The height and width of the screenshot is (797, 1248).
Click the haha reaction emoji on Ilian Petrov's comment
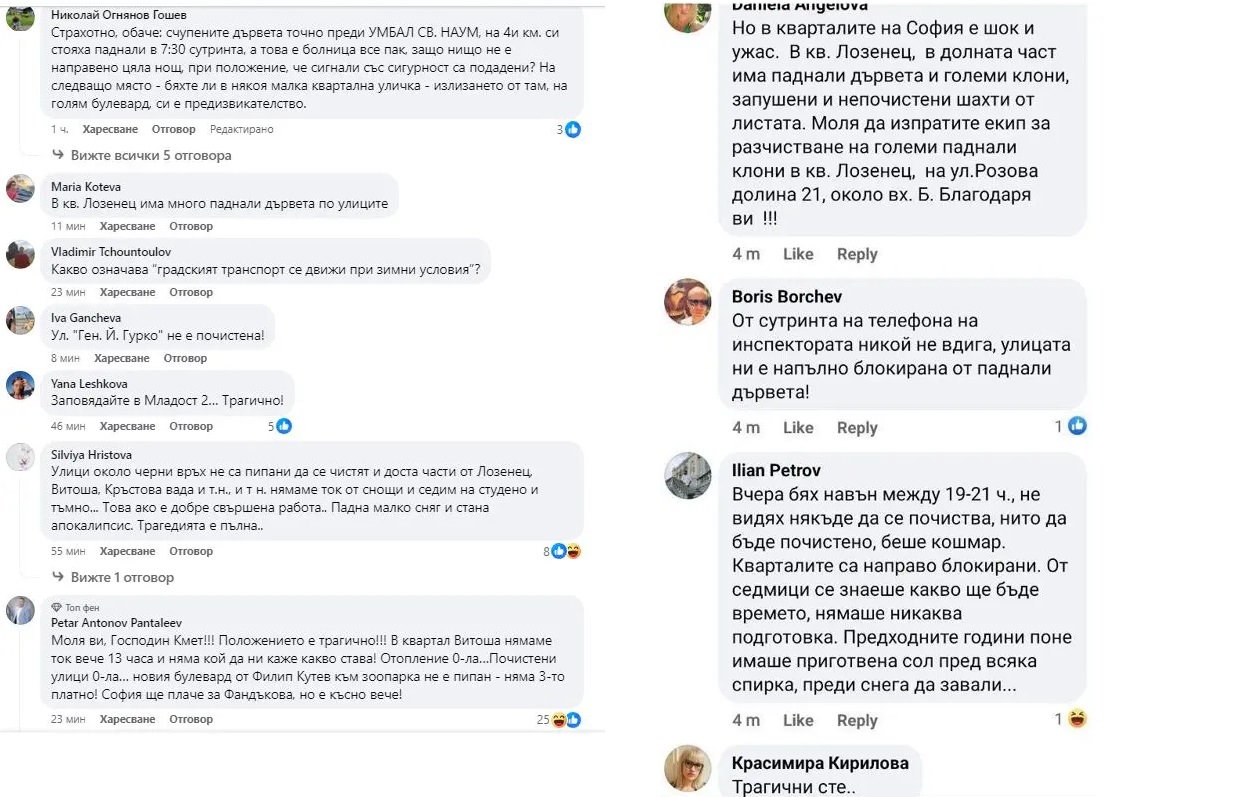[1077, 719]
